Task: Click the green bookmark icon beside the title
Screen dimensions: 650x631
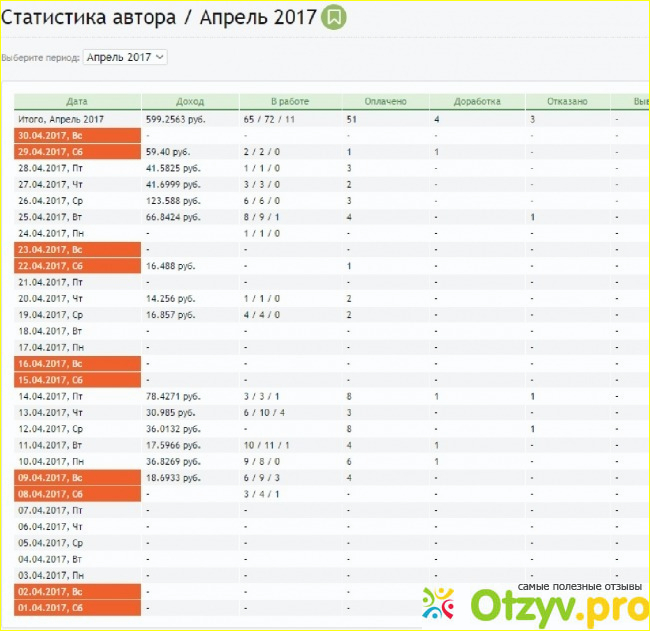Action: point(335,17)
